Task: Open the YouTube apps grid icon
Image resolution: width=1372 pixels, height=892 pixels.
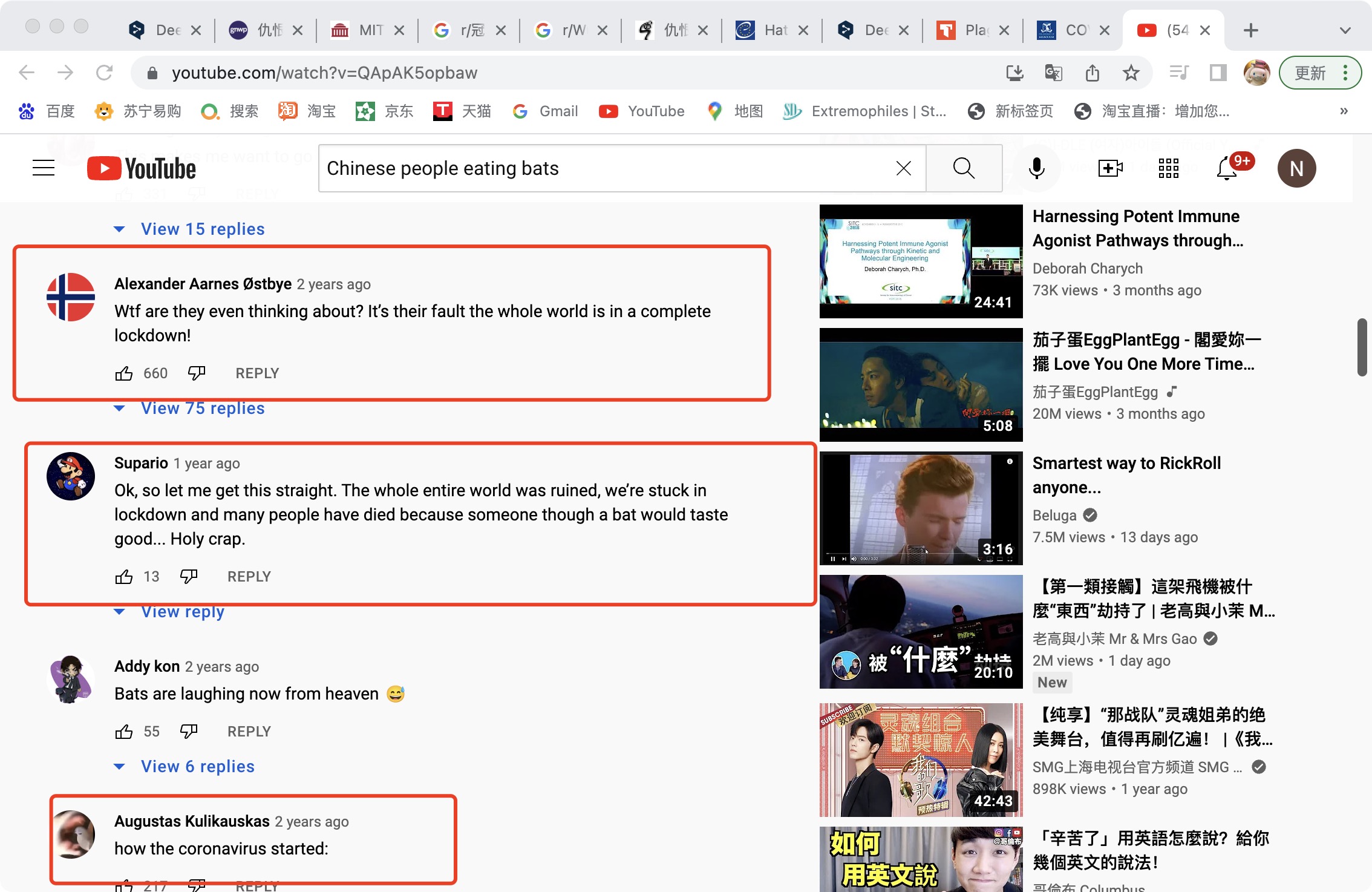Action: (1168, 168)
